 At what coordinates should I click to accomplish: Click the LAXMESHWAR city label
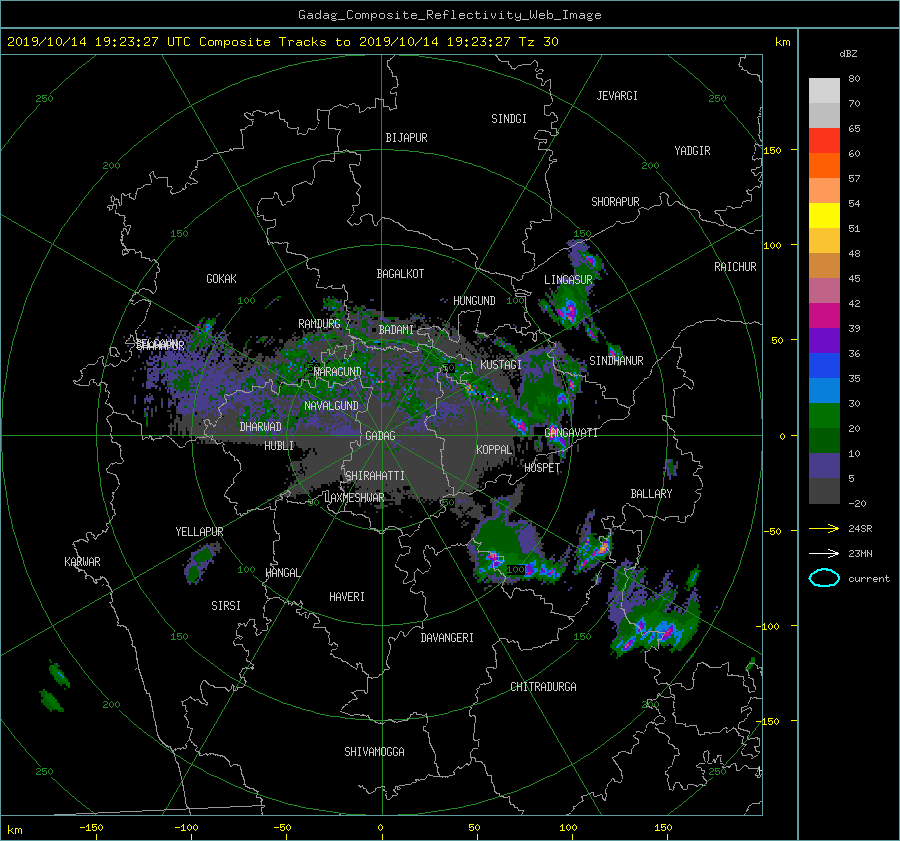[354, 498]
